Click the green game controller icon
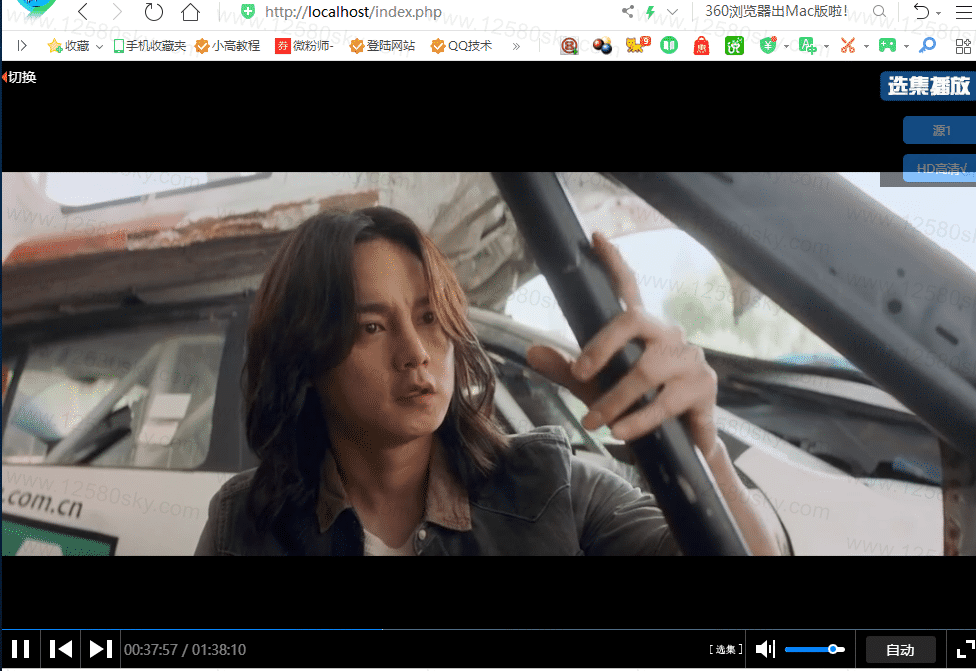Image resolution: width=976 pixels, height=671 pixels. tap(887, 45)
